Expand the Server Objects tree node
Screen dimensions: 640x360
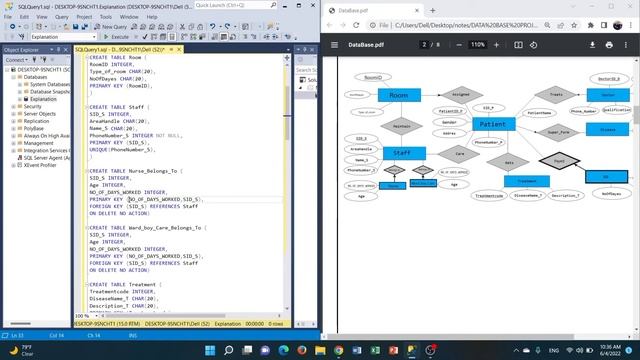pyautogui.click(x=13, y=114)
